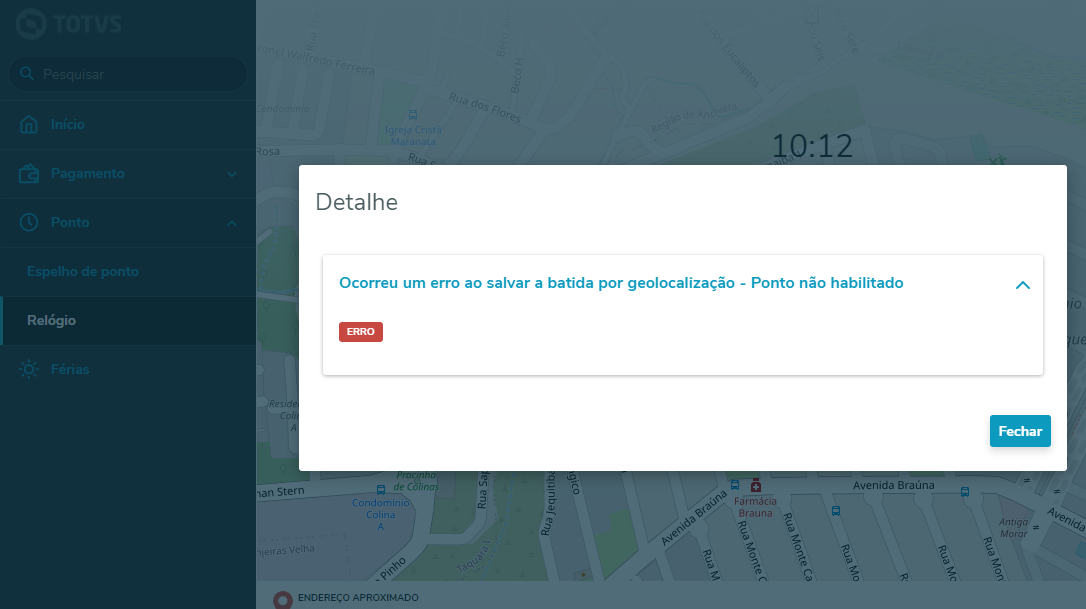Click the Condomínio Colina A bus icon

[x=380, y=490]
